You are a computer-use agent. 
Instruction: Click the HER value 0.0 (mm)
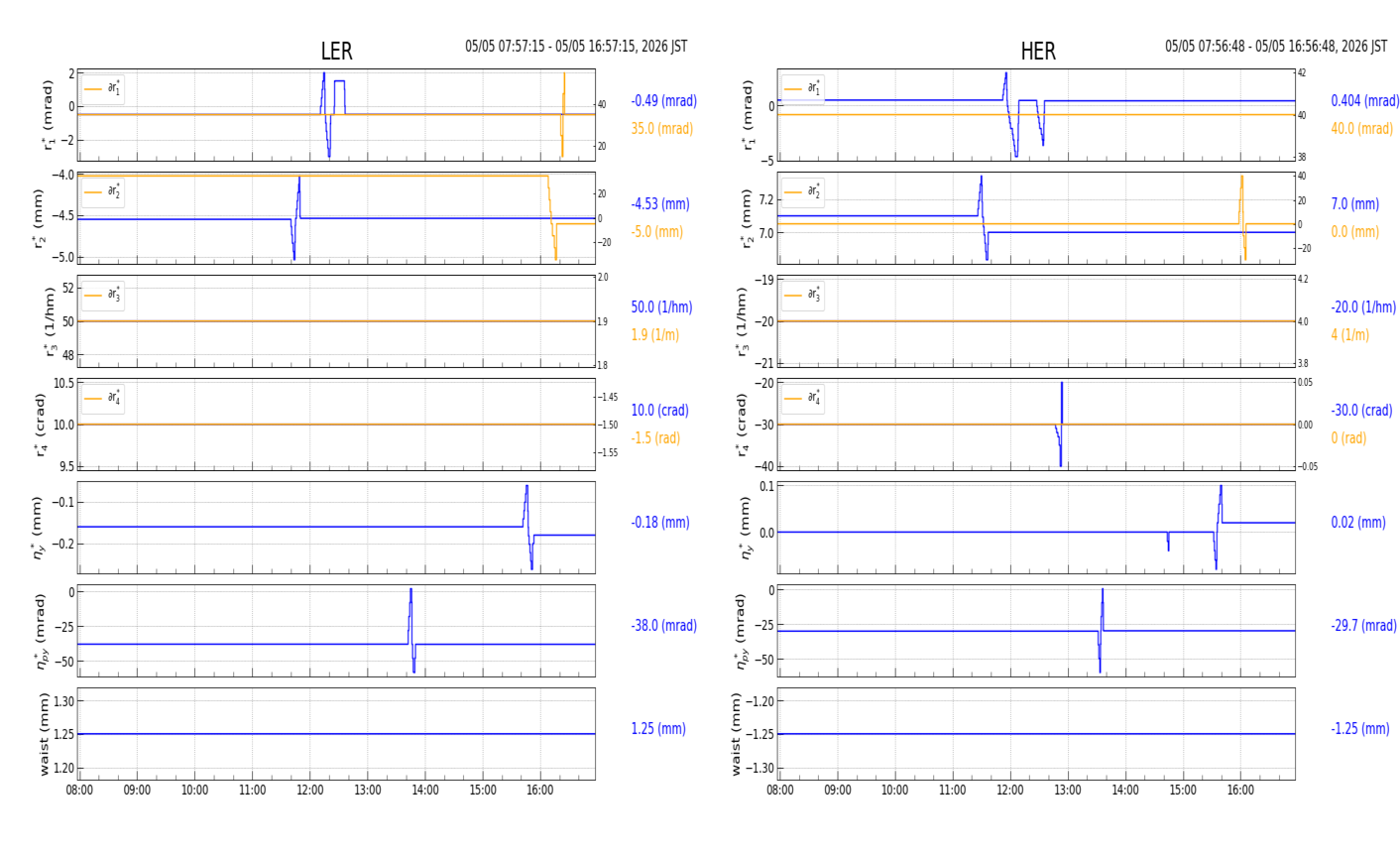tap(1354, 231)
